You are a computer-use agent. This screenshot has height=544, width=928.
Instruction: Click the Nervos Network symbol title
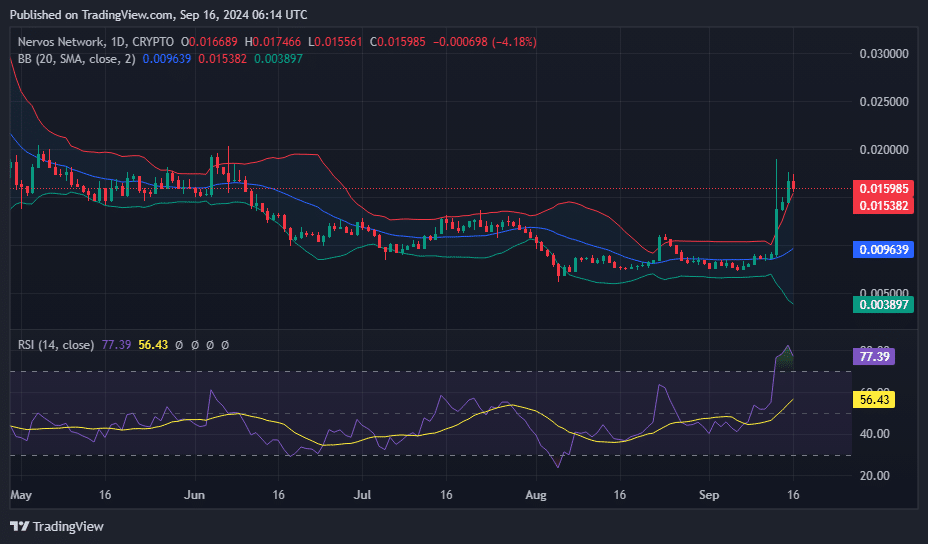click(x=60, y=42)
